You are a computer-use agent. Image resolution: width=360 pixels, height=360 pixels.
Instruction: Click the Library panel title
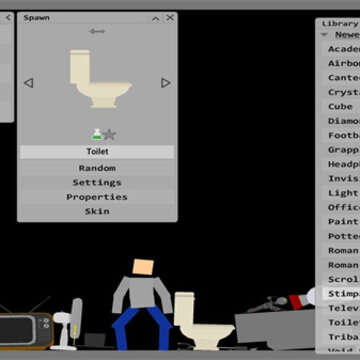pyautogui.click(x=340, y=24)
